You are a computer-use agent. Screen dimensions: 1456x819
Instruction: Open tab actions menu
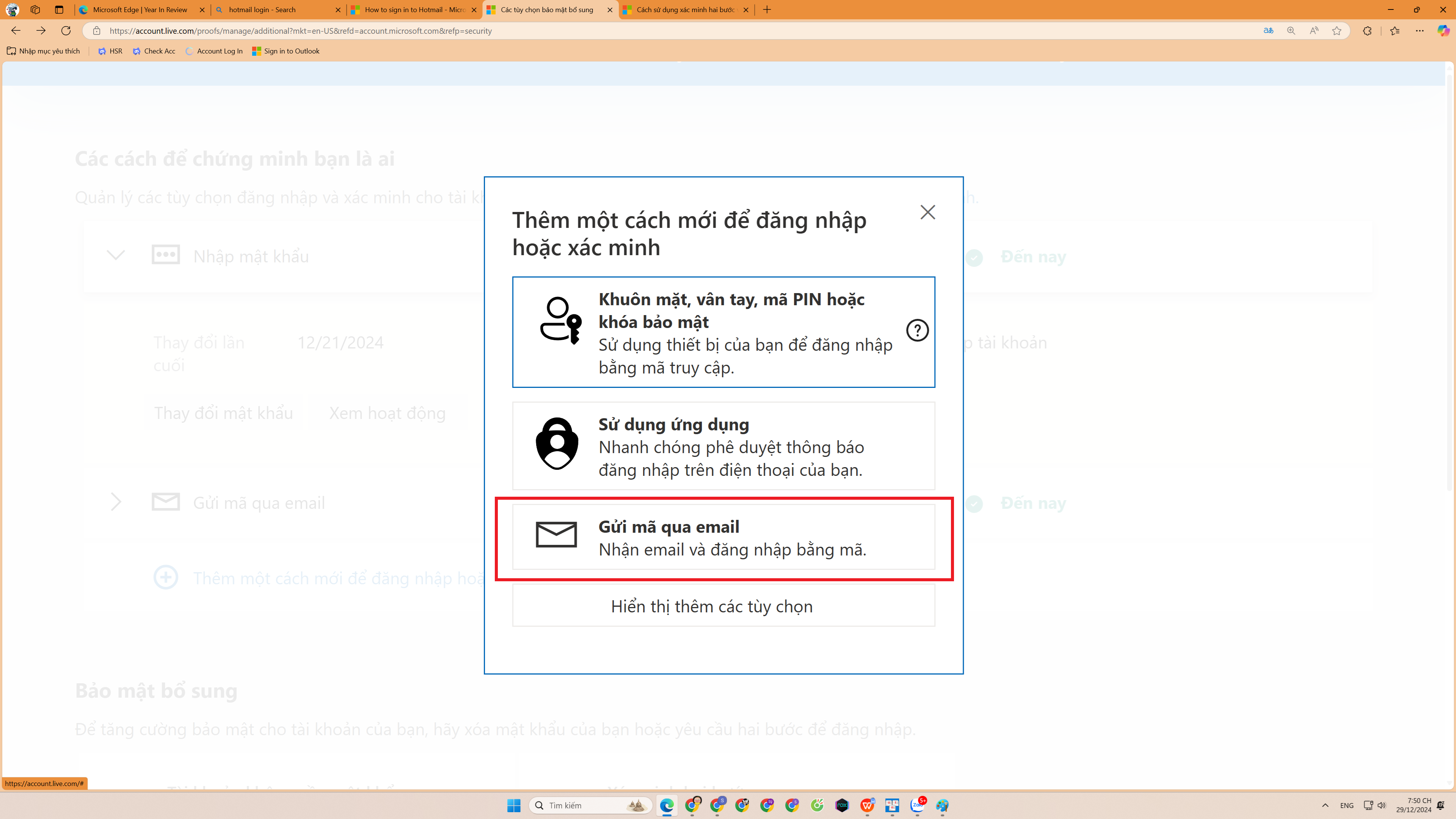(x=59, y=9)
